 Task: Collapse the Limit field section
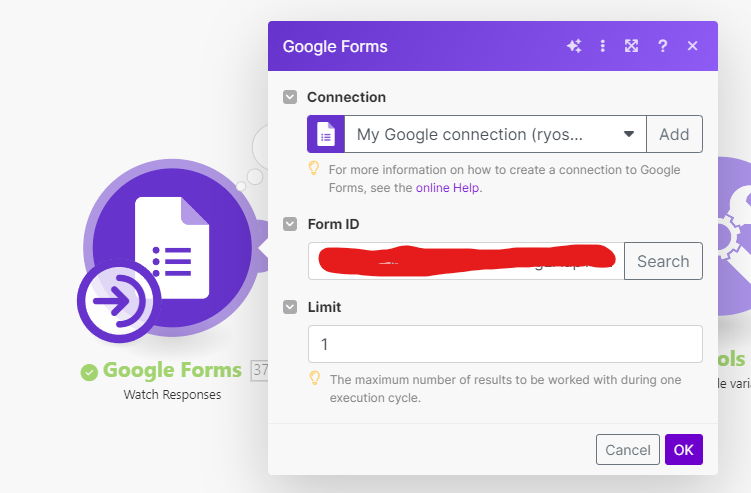coord(290,307)
